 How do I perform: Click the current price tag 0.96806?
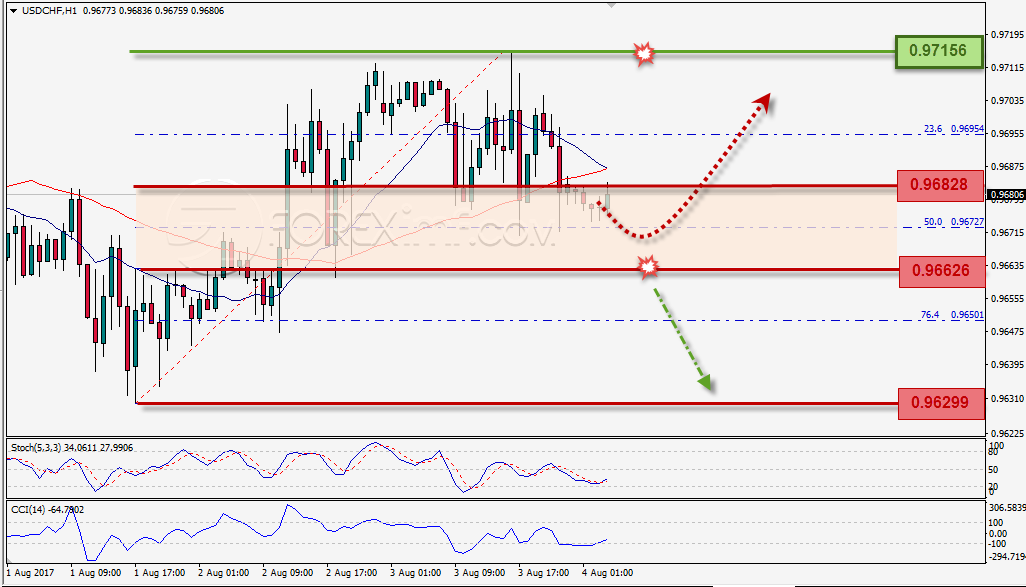point(1006,195)
